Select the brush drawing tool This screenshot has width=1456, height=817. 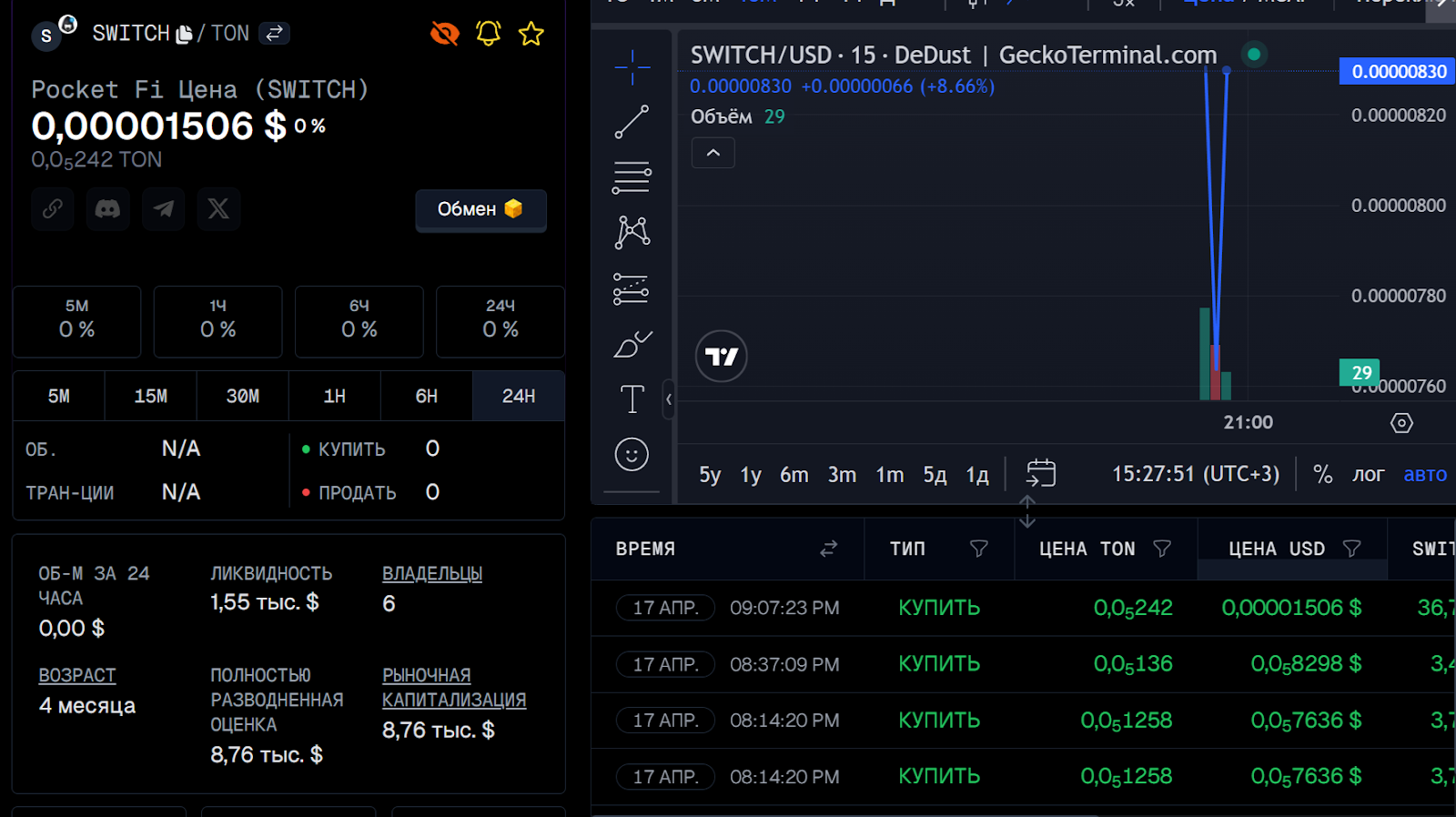[632, 345]
